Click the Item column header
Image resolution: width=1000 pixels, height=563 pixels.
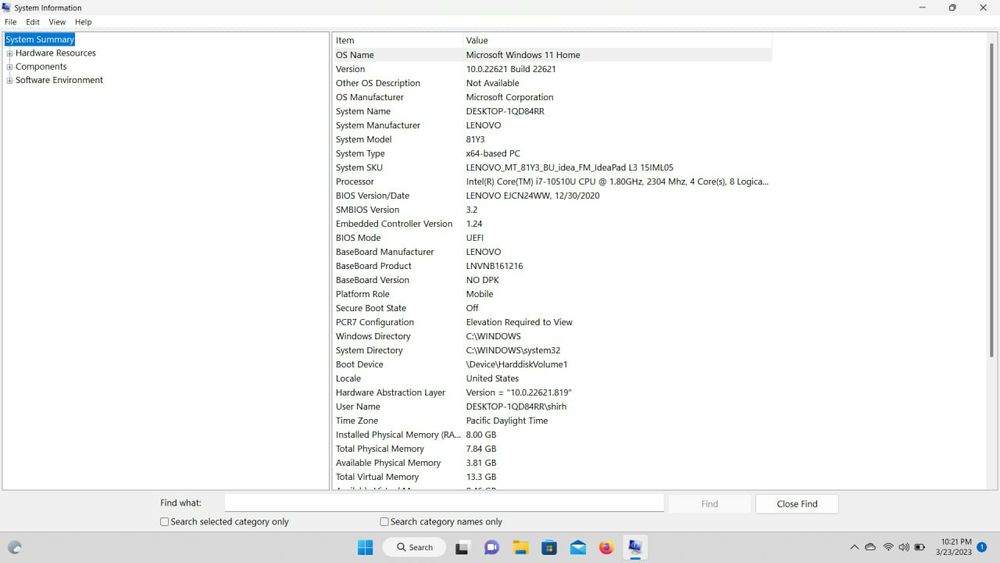tap(397, 40)
